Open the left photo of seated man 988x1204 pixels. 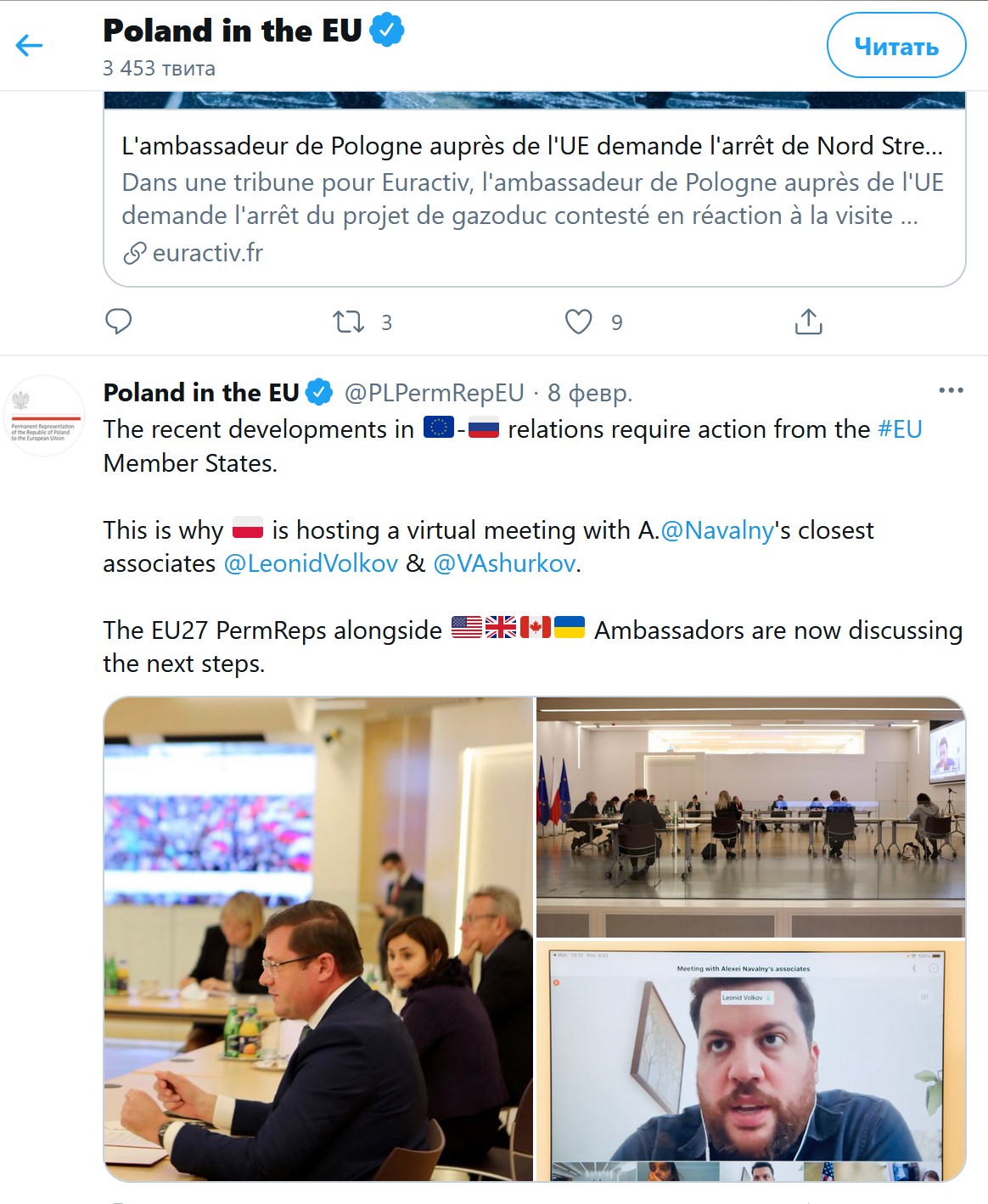pos(318,938)
